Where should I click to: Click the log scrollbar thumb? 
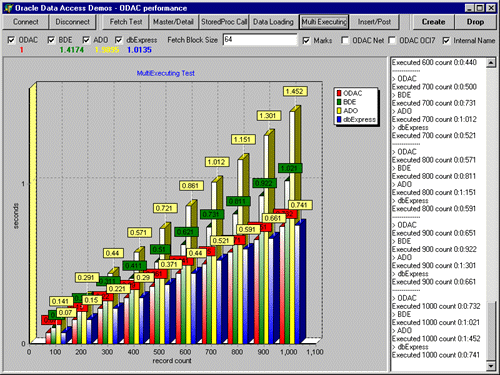pos(491,331)
